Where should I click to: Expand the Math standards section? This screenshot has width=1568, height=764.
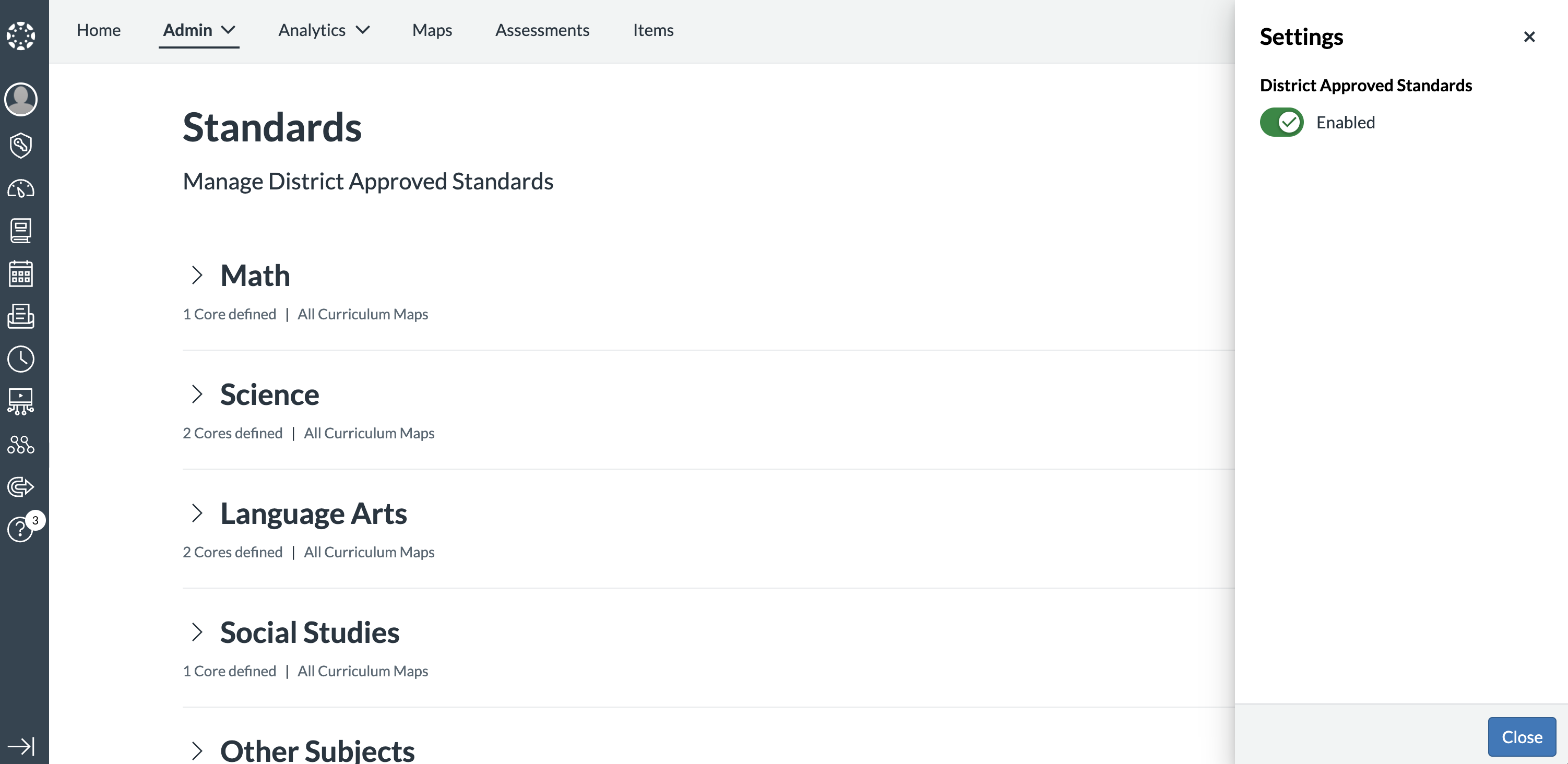pos(196,275)
